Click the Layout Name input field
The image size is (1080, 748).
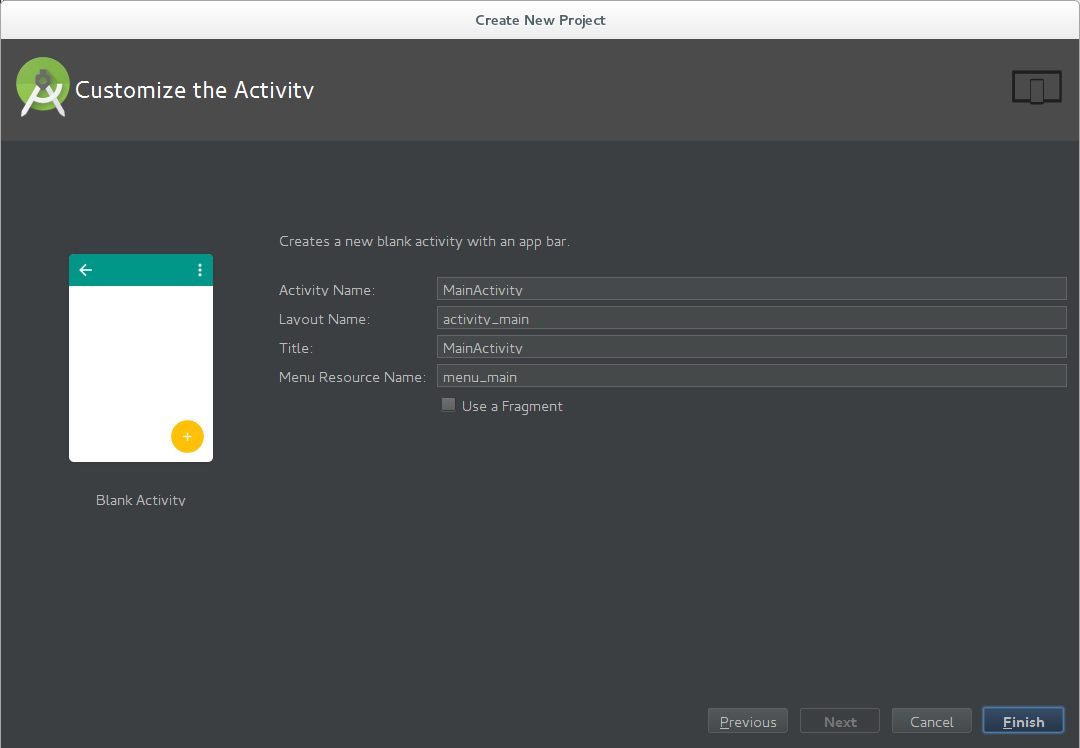[x=751, y=318]
